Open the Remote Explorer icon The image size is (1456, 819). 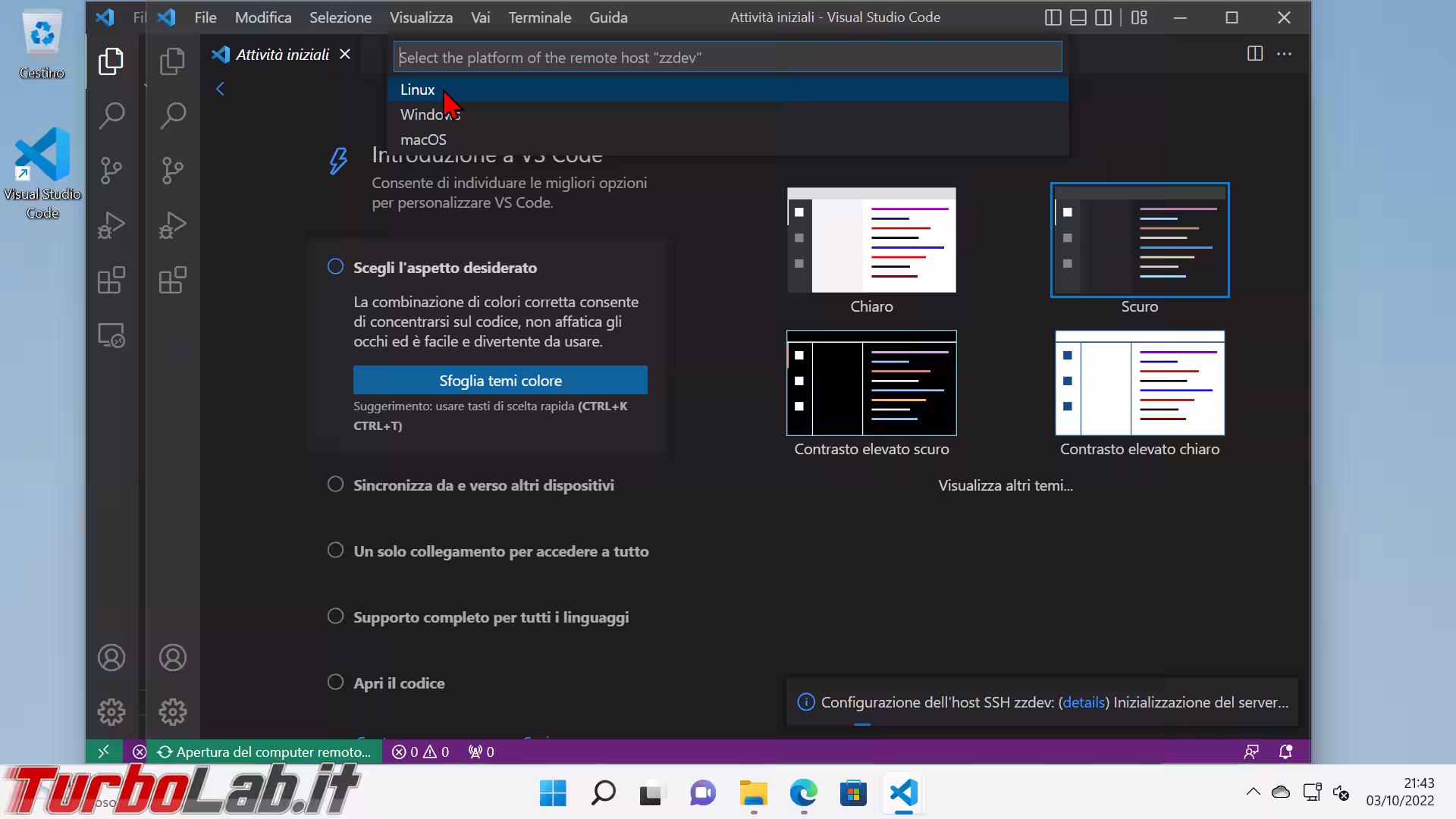(x=111, y=335)
